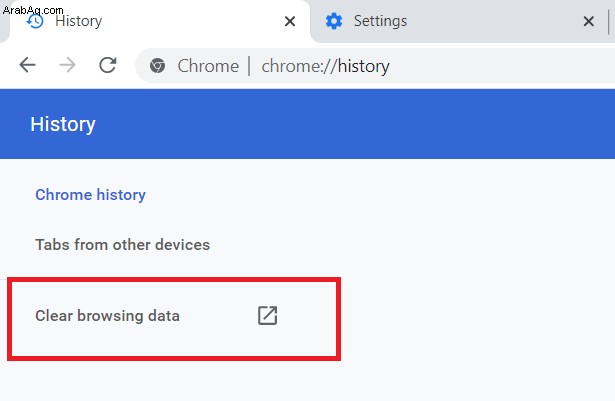Click the History tab's clock favicon
This screenshot has height=401, width=615.
pos(35,21)
